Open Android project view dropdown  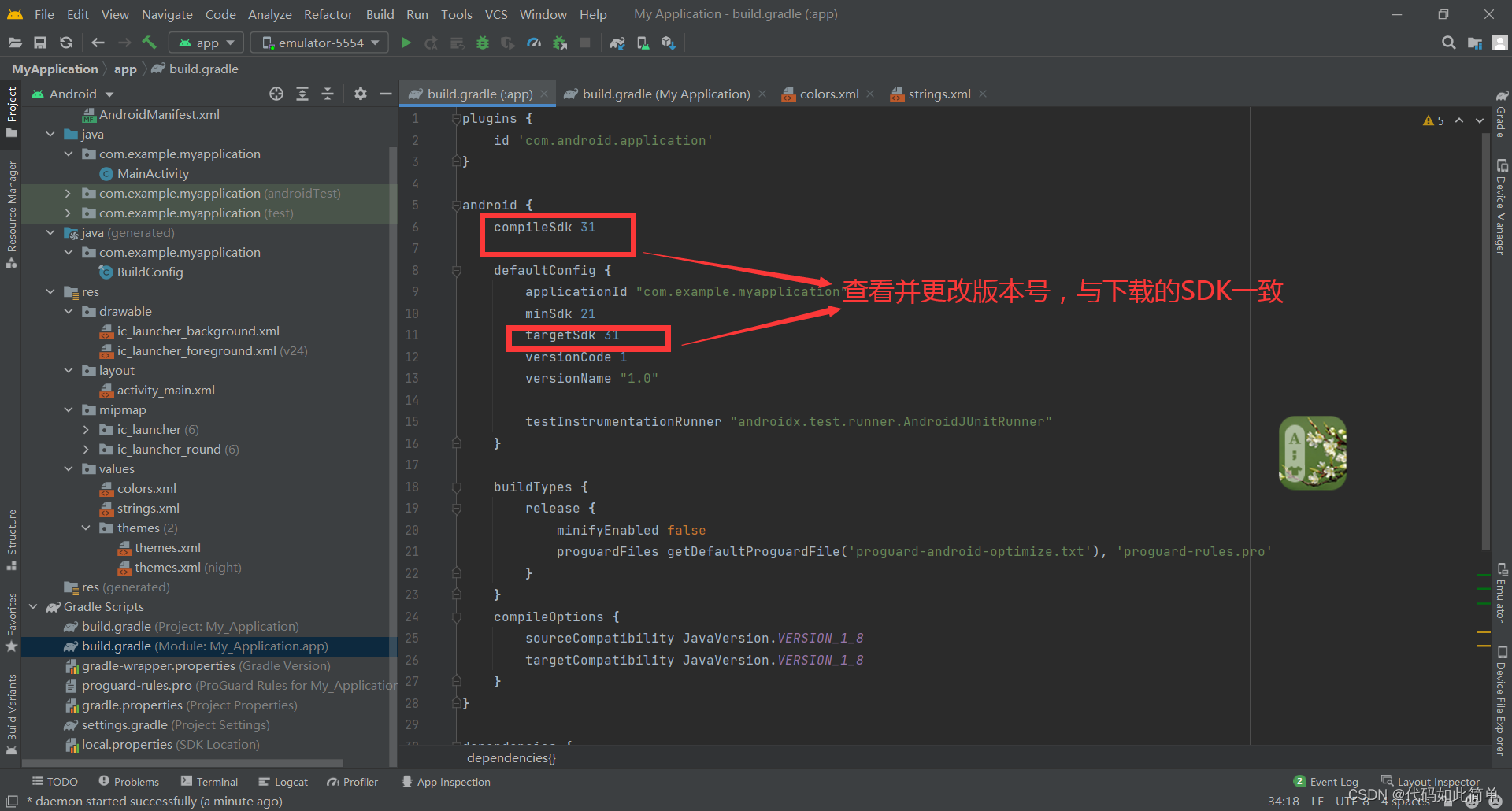point(73,94)
